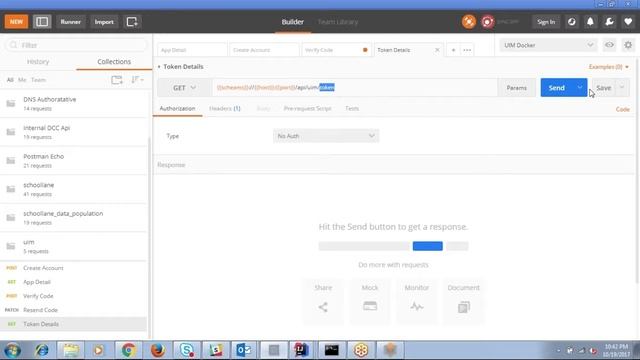Click the request URL field

(354, 88)
